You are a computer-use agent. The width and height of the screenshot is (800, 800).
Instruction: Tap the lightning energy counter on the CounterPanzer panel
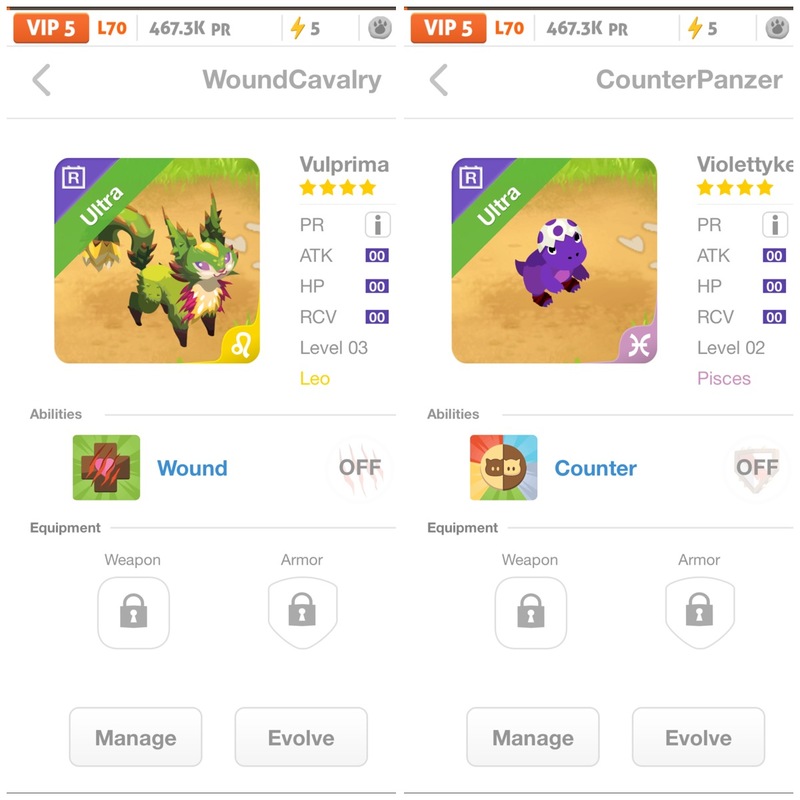(x=703, y=28)
